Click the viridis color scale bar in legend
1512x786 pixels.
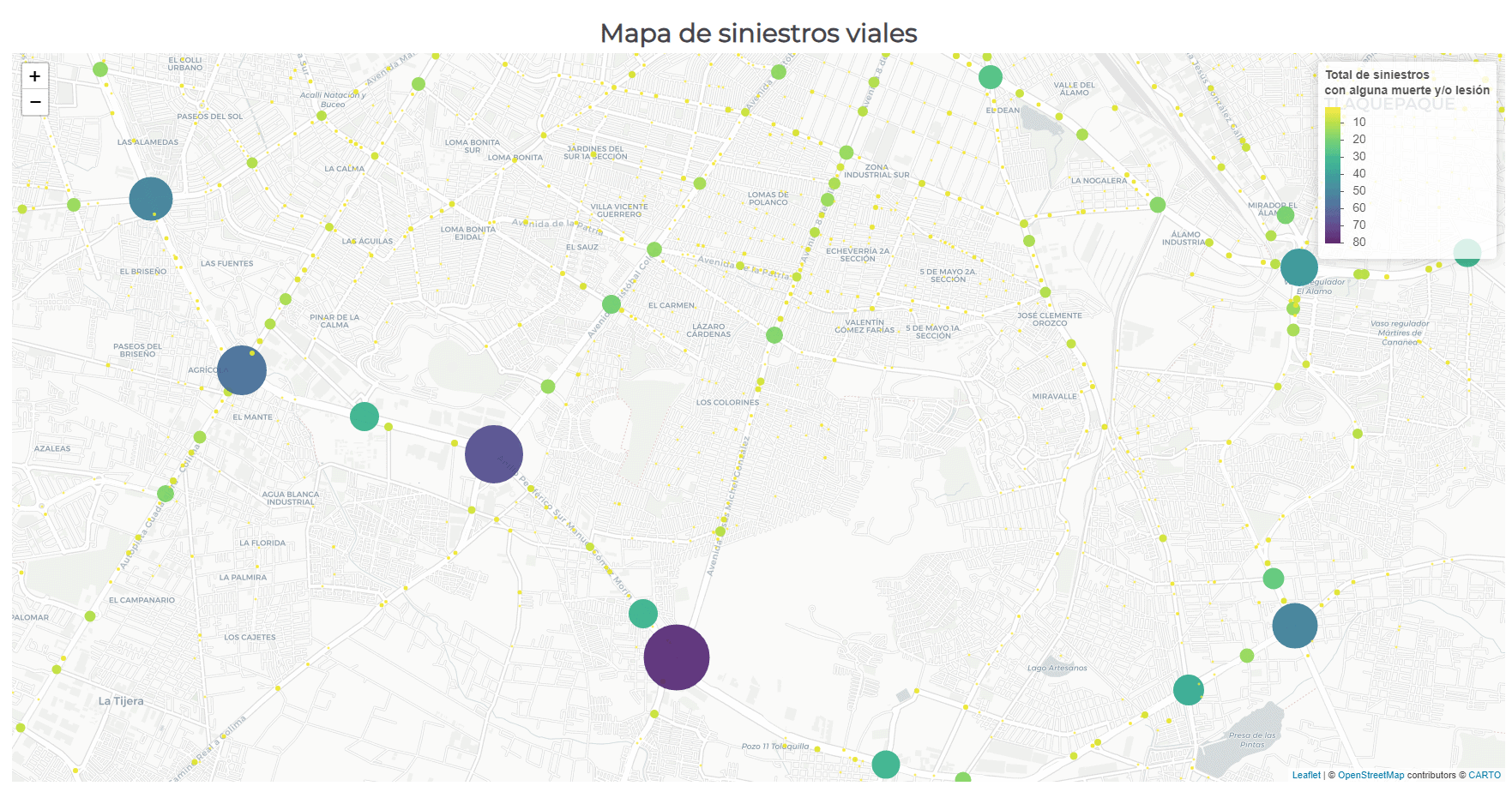pos(1333,176)
